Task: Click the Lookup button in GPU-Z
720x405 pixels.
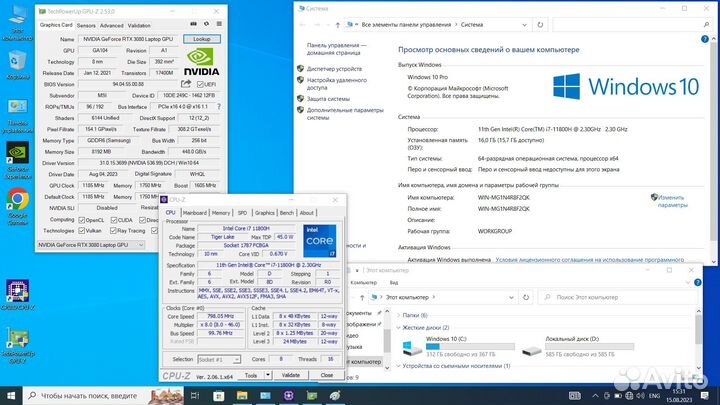Action: [x=202, y=39]
